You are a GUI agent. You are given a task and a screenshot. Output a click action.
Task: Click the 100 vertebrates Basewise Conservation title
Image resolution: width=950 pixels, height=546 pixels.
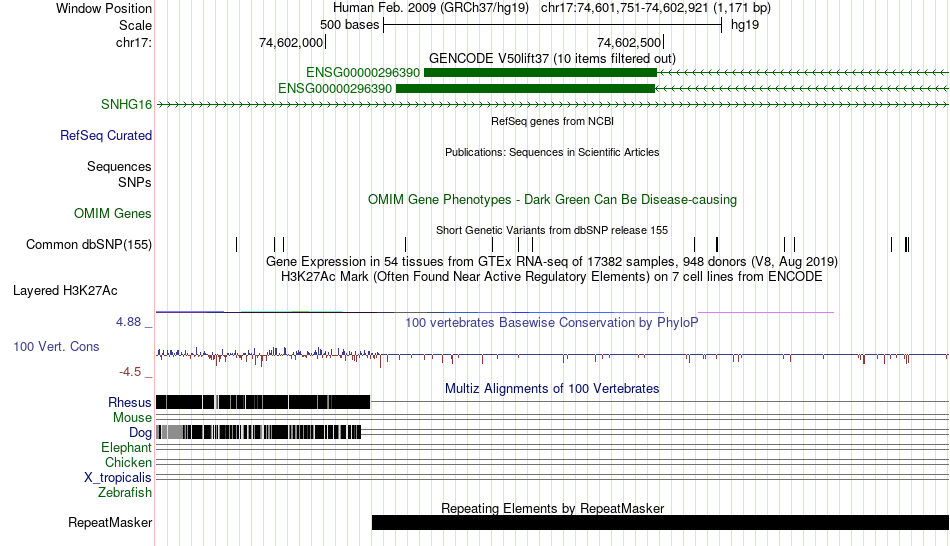pyautogui.click(x=552, y=322)
